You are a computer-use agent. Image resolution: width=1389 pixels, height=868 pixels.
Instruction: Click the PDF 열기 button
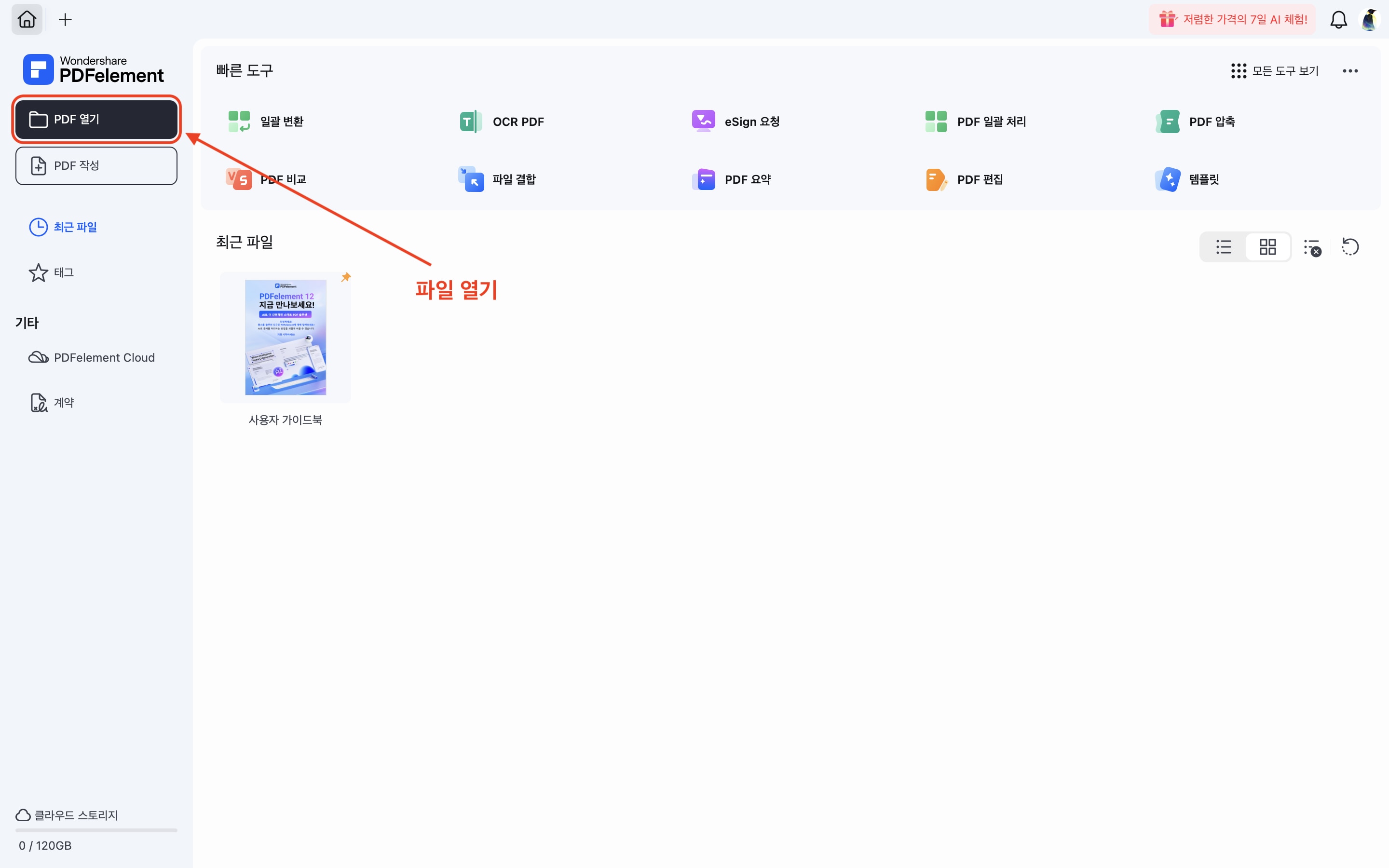click(96, 120)
